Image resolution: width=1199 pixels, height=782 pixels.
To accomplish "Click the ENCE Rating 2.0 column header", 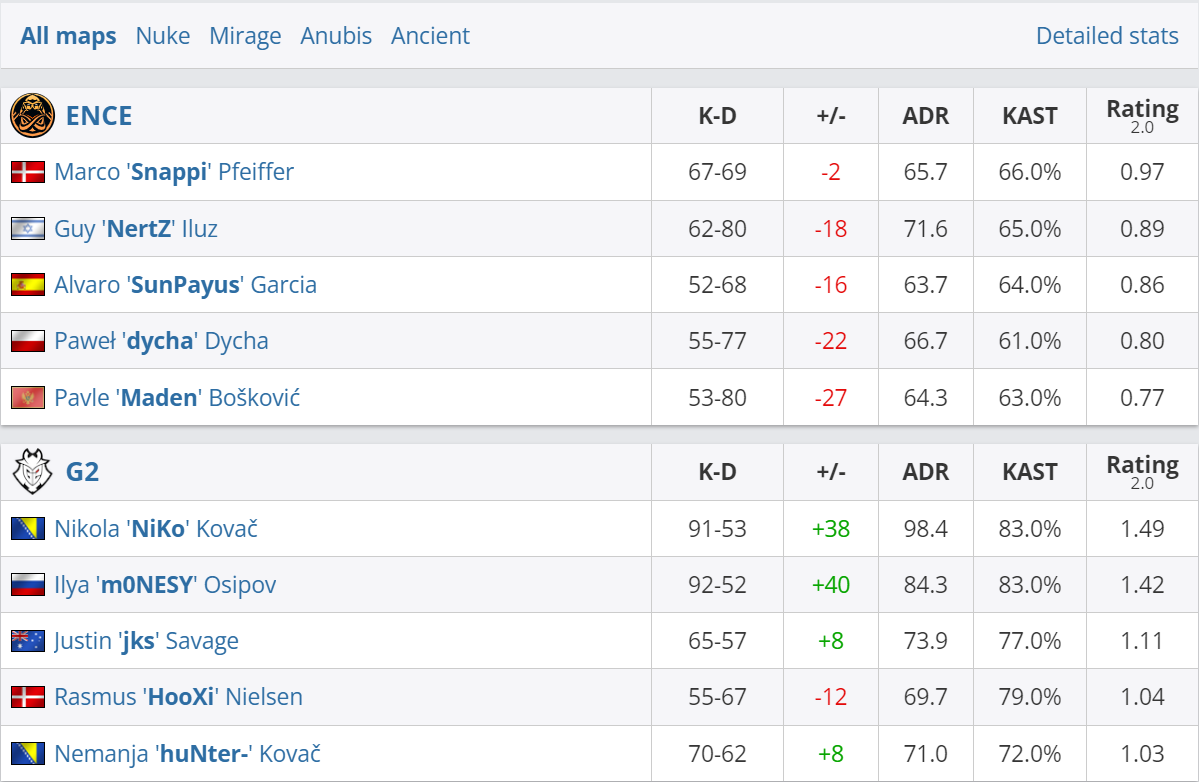I will (x=1142, y=115).
